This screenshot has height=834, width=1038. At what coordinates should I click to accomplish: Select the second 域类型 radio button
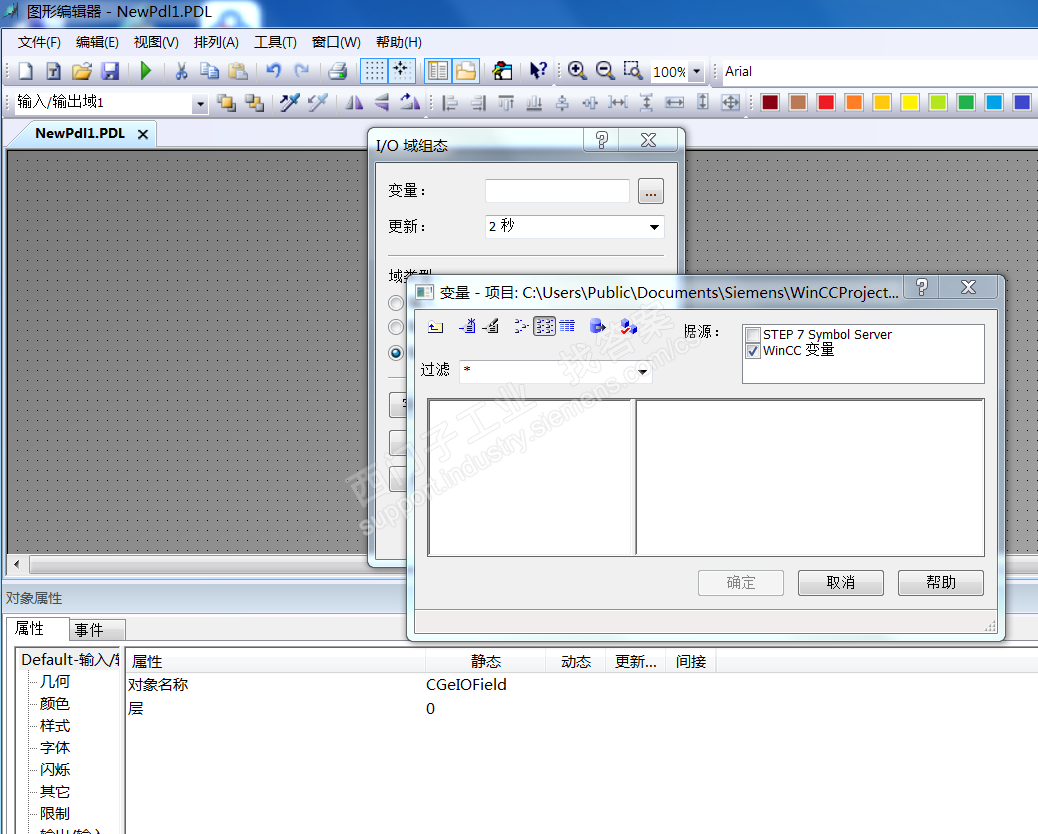396,327
